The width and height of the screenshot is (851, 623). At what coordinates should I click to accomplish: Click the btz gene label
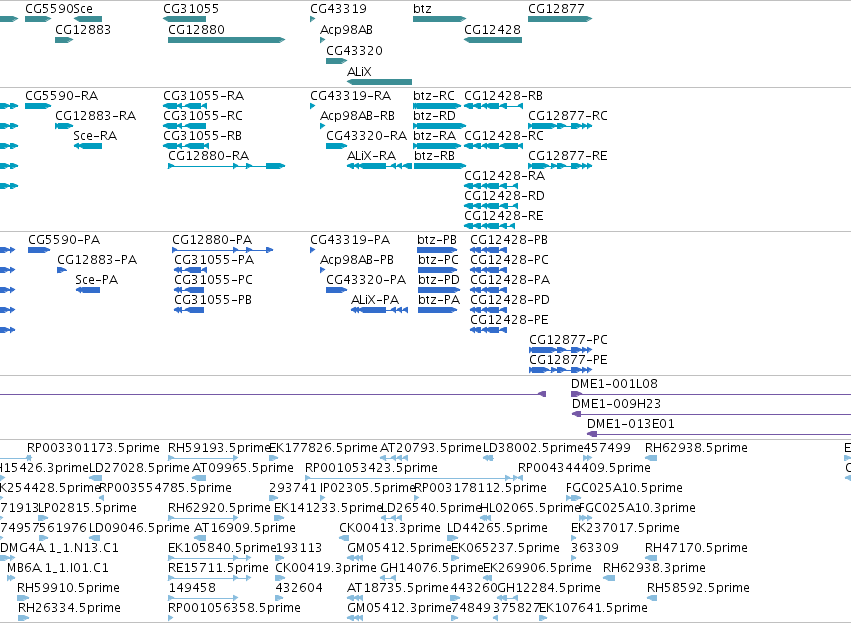(x=422, y=9)
